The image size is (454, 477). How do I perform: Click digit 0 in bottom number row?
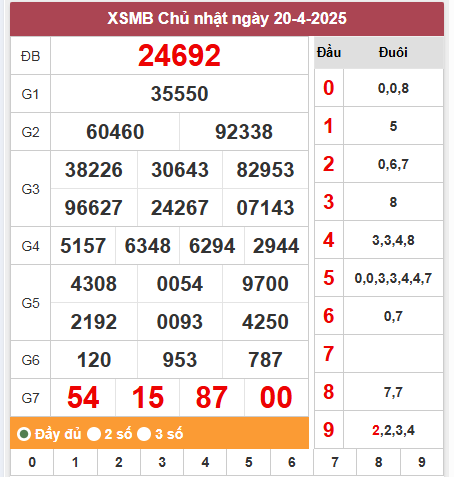[32, 462]
